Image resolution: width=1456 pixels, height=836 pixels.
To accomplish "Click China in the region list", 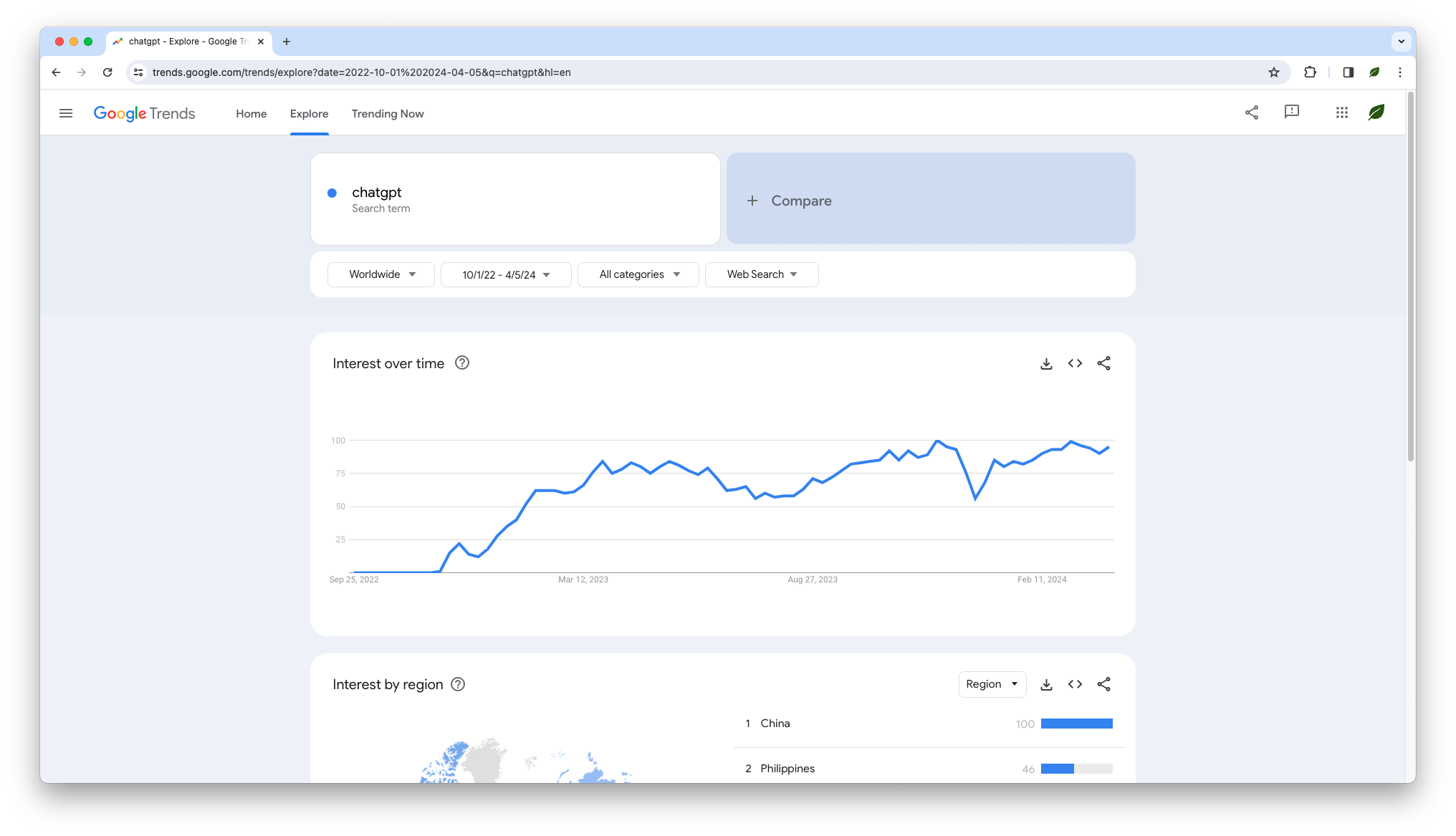I will tap(775, 724).
